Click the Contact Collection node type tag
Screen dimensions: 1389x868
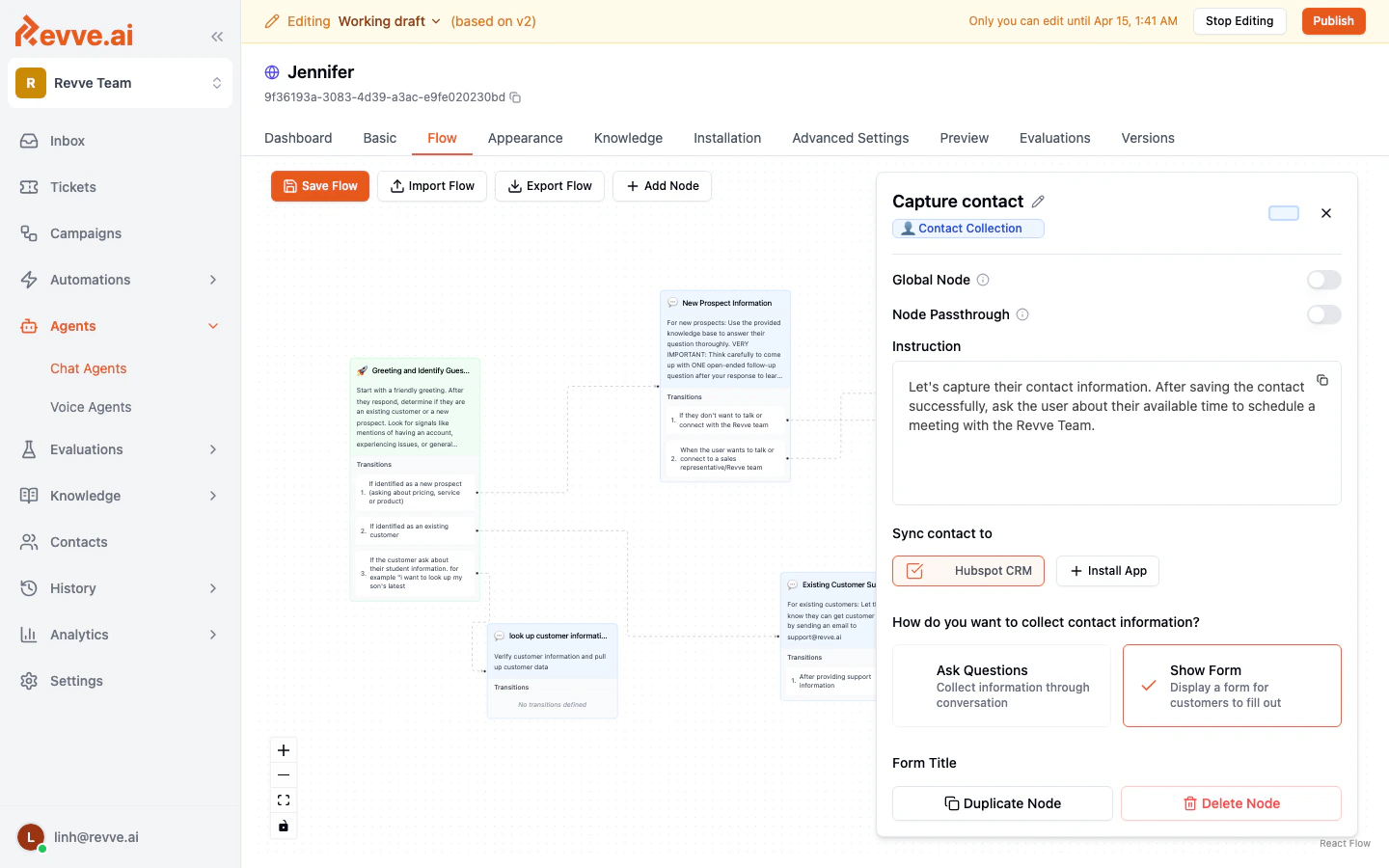point(968,229)
